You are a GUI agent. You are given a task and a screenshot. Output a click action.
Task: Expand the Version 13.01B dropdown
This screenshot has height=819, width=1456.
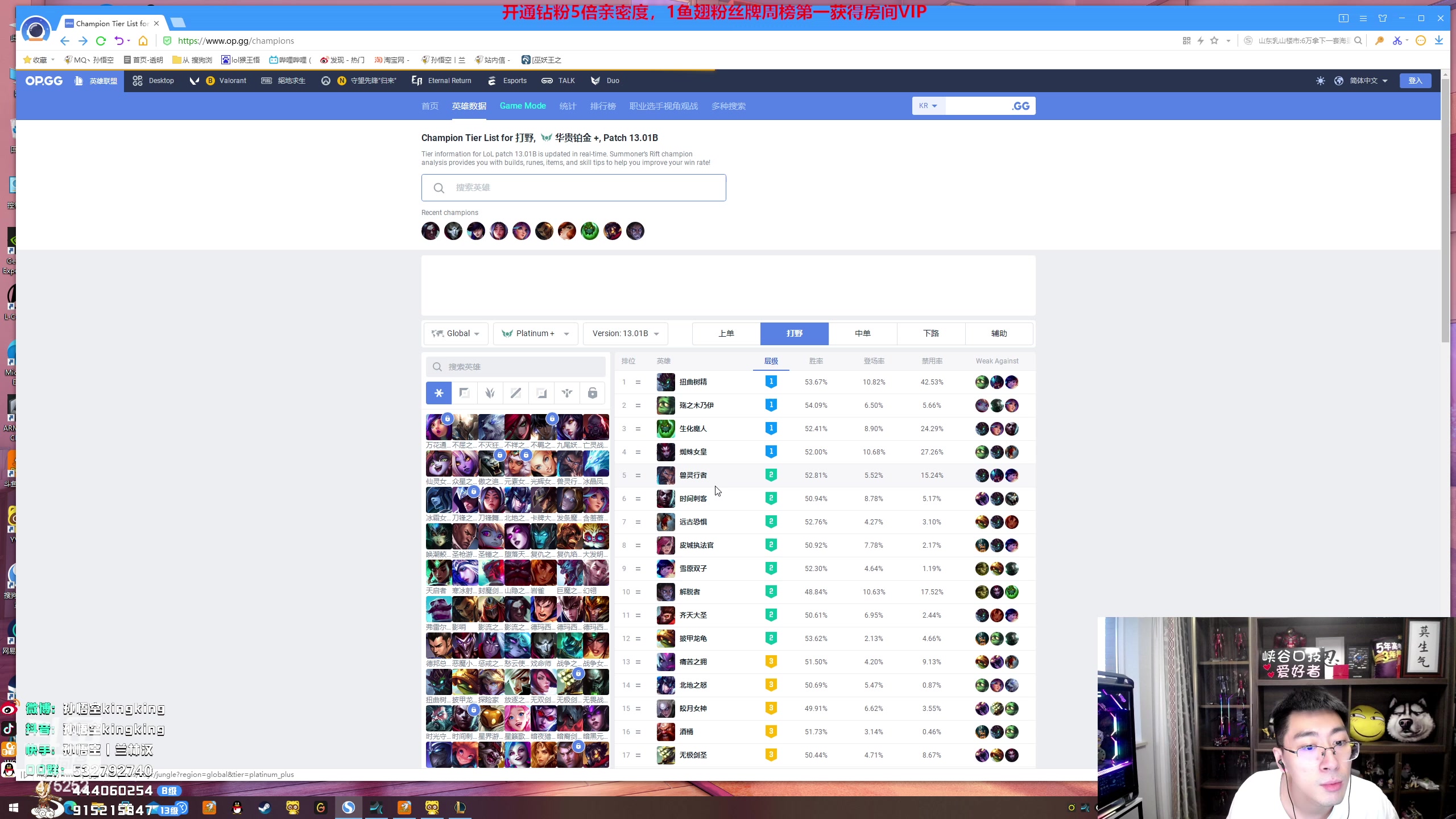click(626, 334)
